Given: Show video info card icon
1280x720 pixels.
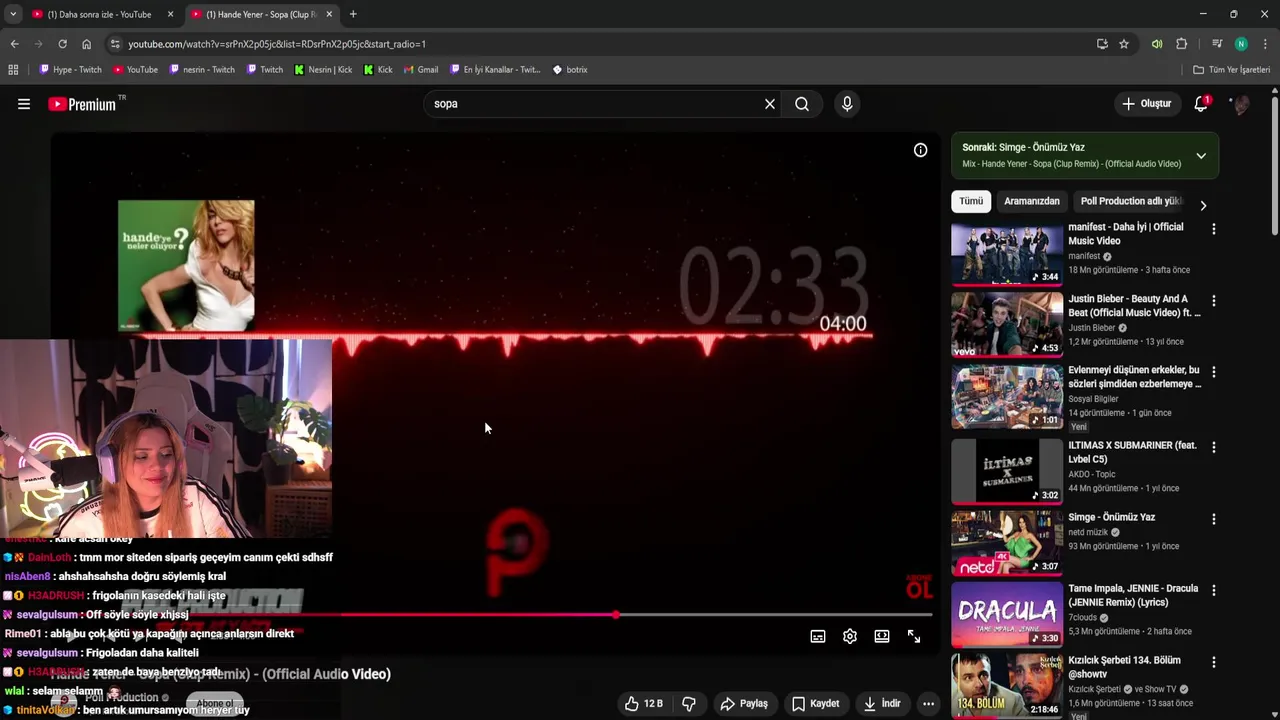Looking at the screenshot, I should [x=920, y=150].
